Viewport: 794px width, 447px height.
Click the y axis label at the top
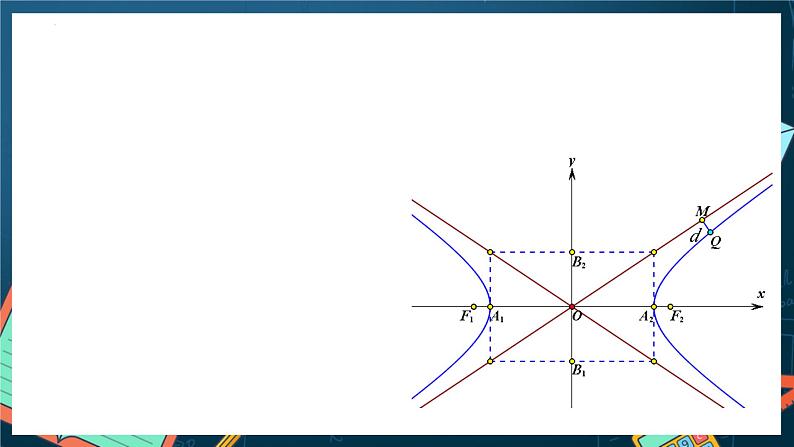(x=570, y=160)
